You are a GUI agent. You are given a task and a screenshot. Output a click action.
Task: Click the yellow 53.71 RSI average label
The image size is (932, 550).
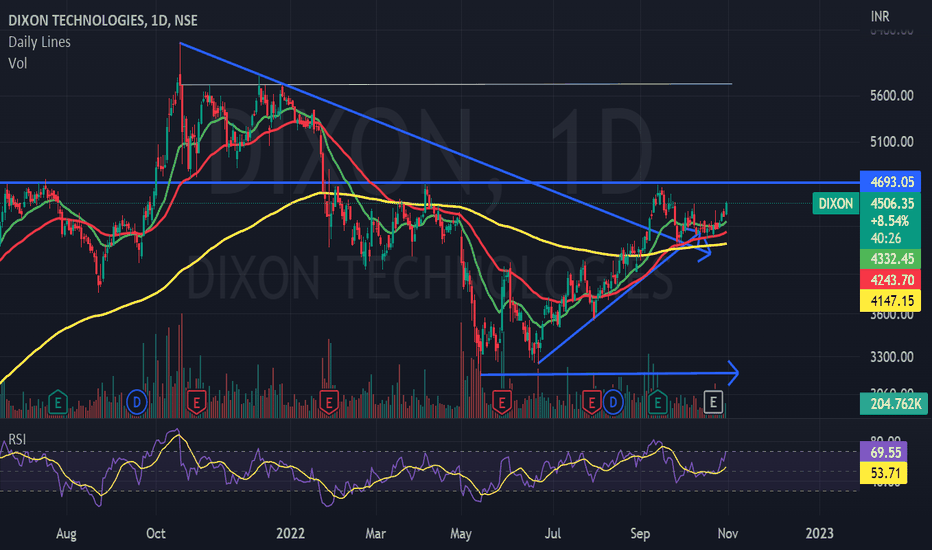(886, 473)
